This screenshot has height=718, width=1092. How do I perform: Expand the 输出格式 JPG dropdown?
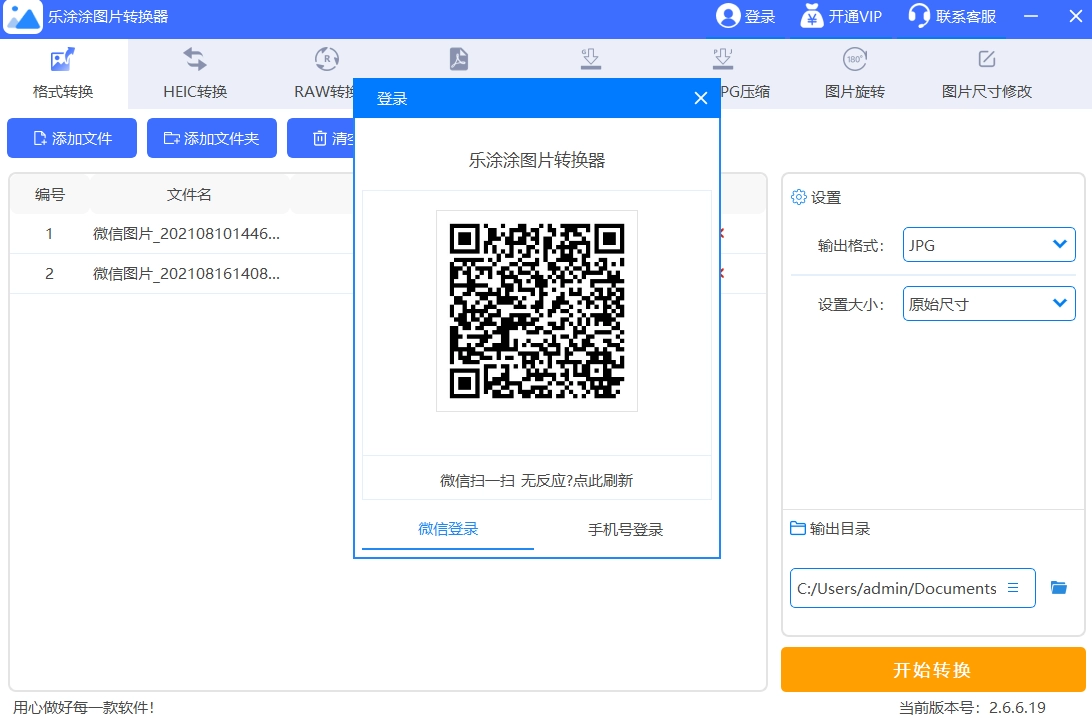point(989,244)
